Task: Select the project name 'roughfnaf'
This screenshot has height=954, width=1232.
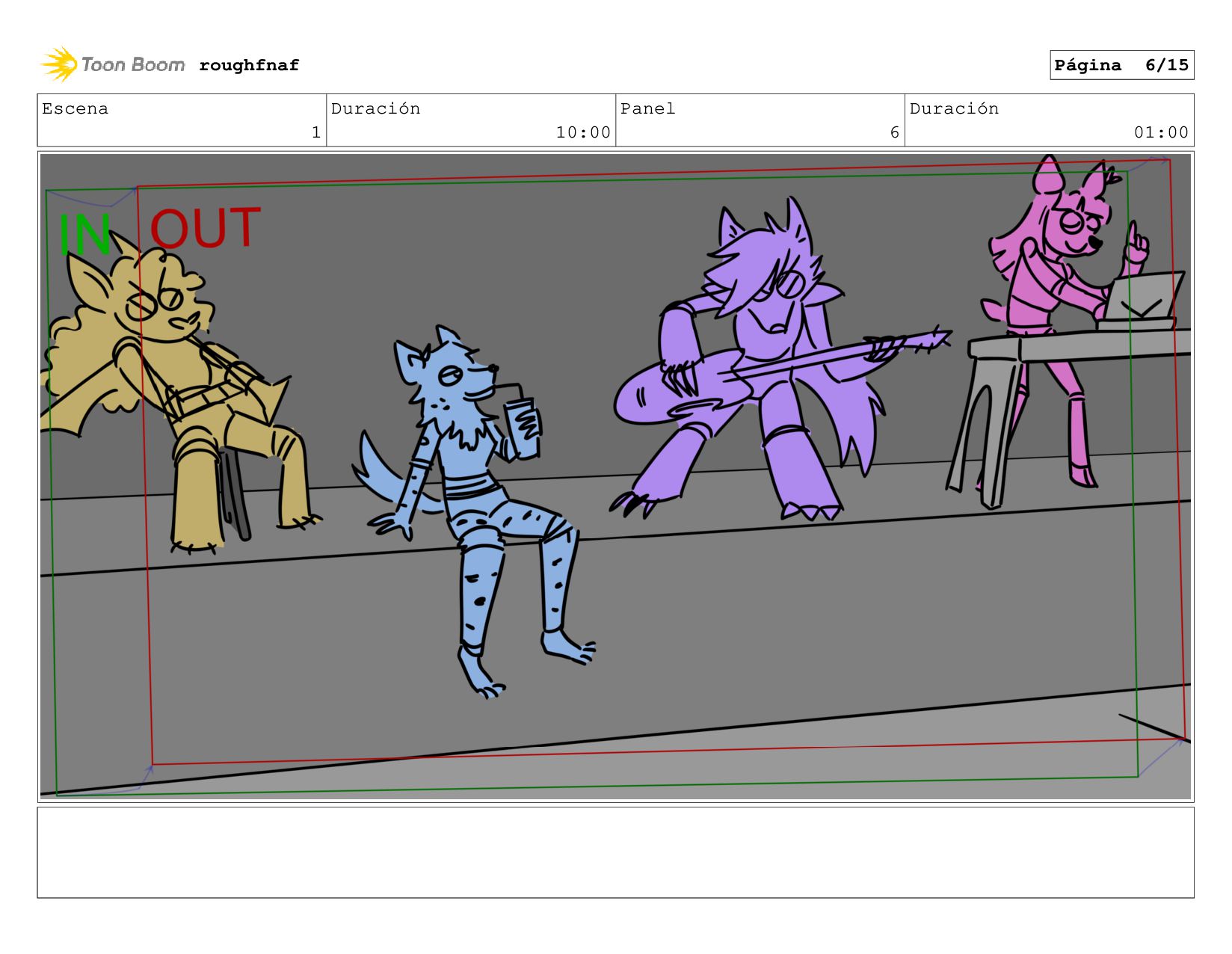Action: pyautogui.click(x=249, y=65)
